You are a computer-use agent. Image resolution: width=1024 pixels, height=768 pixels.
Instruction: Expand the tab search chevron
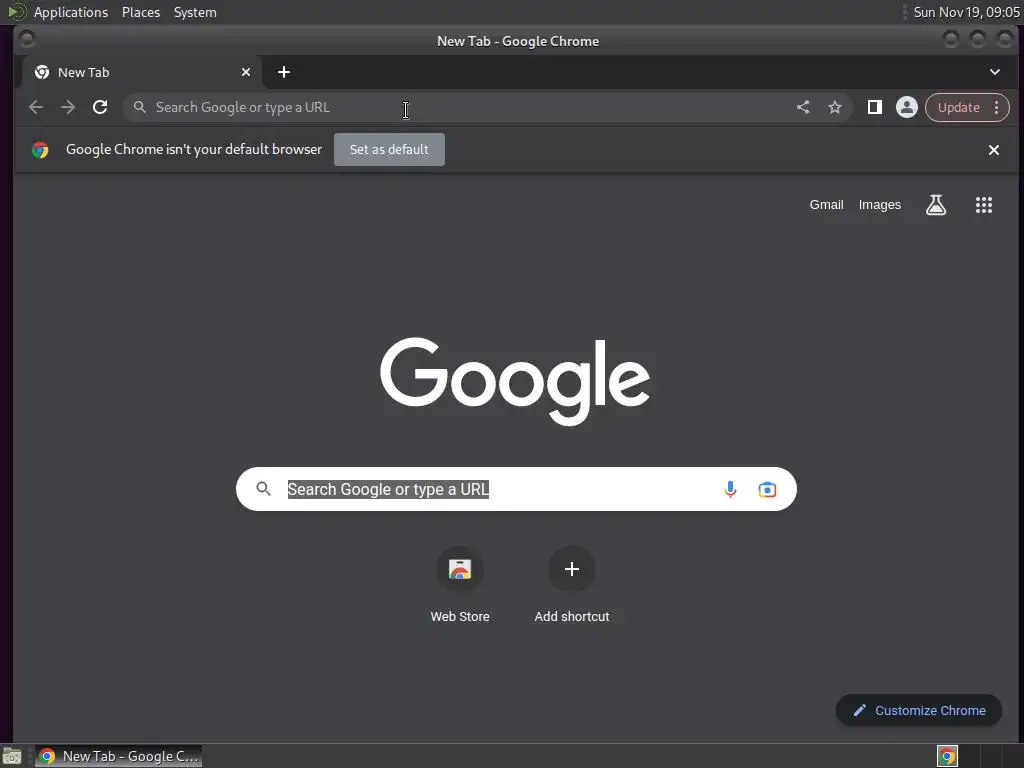pyautogui.click(x=995, y=72)
